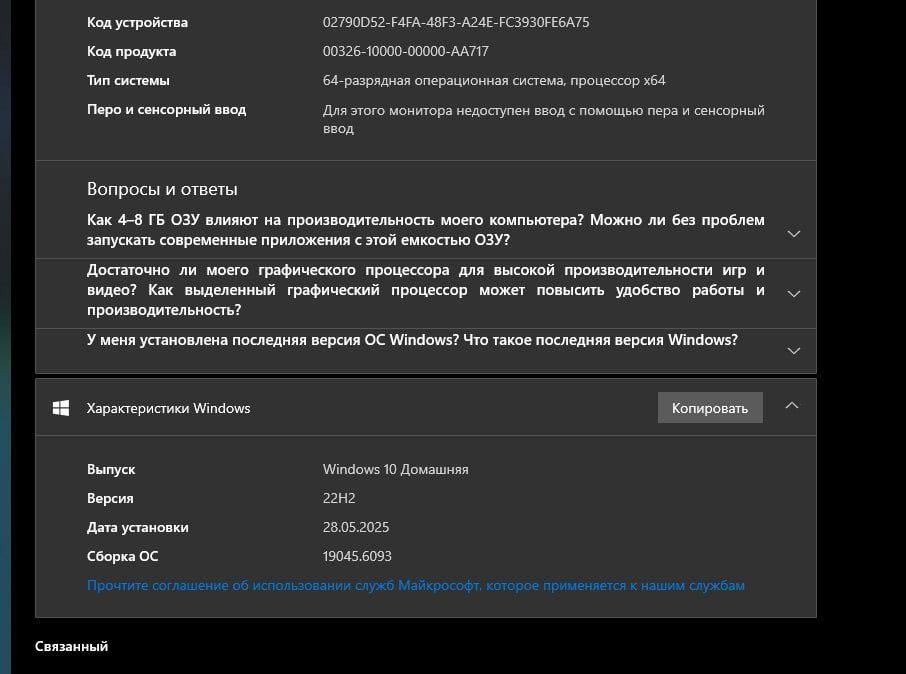Screen dimensions: 906x674
Task: Click the version value 22H2
Action: [339, 498]
